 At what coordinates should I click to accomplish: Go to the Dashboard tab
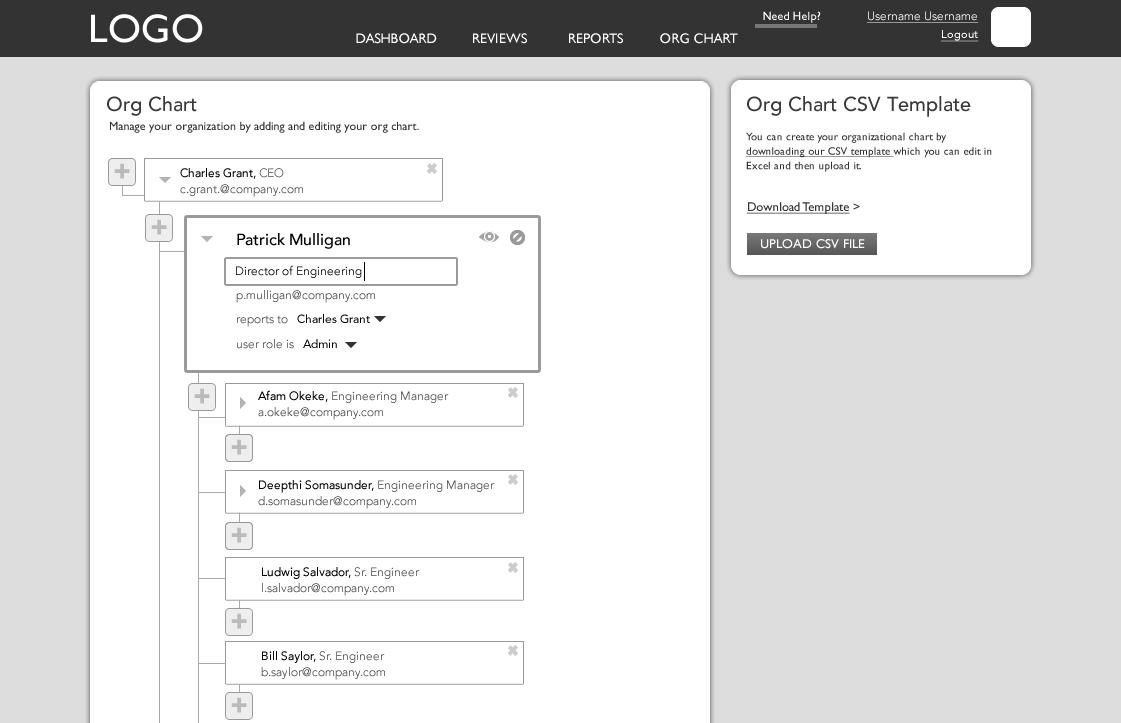(396, 39)
